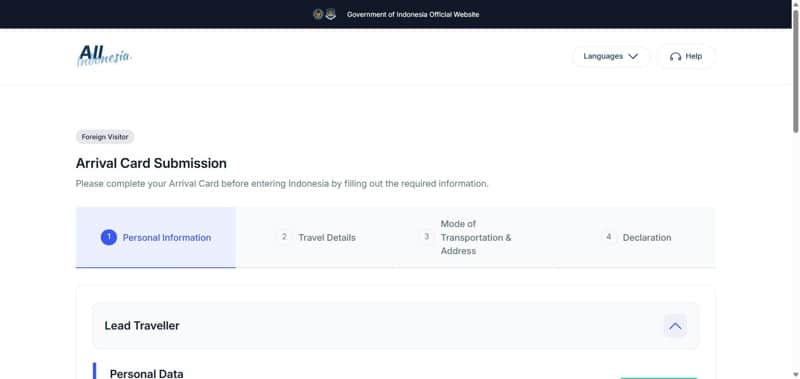Open the Languages dropdown
Viewport: 800px width, 379px height.
[x=611, y=56]
